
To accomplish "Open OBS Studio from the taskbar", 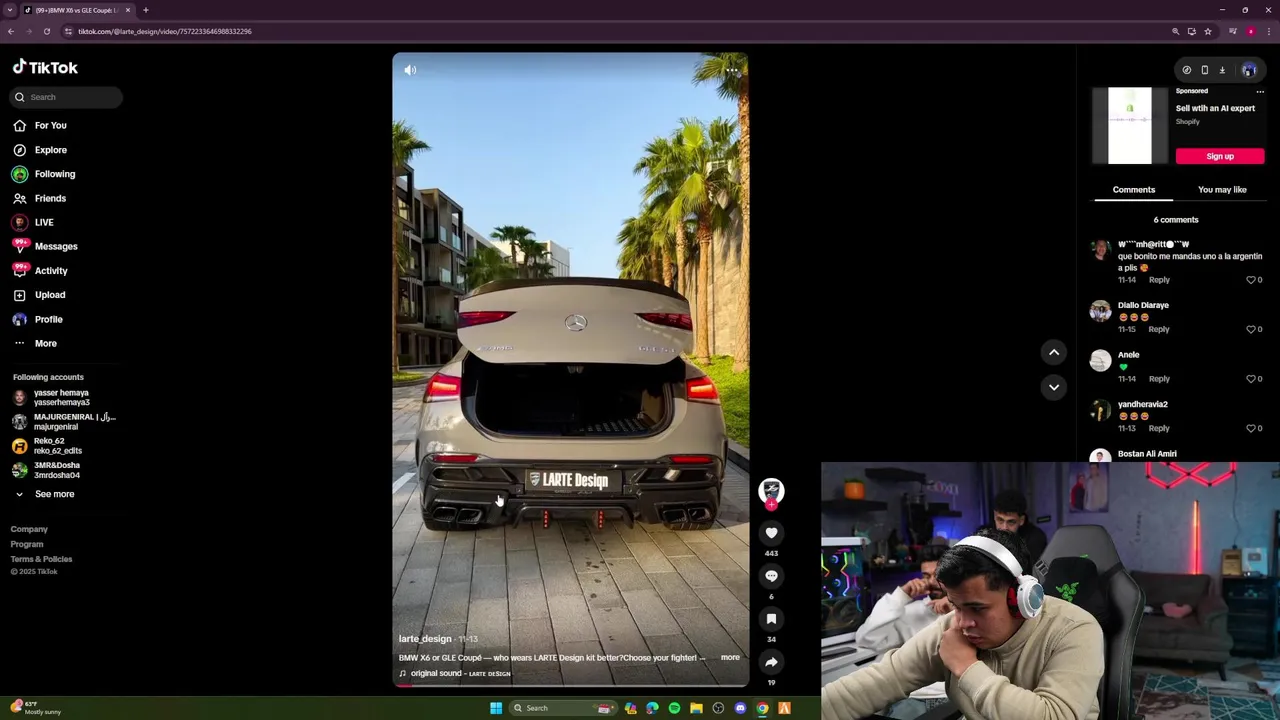I will coord(718,708).
